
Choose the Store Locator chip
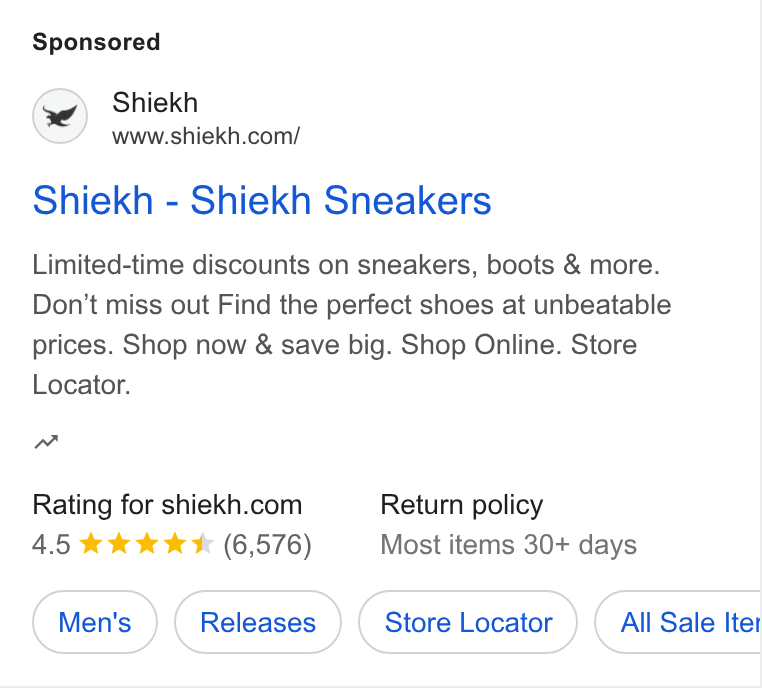click(x=468, y=622)
